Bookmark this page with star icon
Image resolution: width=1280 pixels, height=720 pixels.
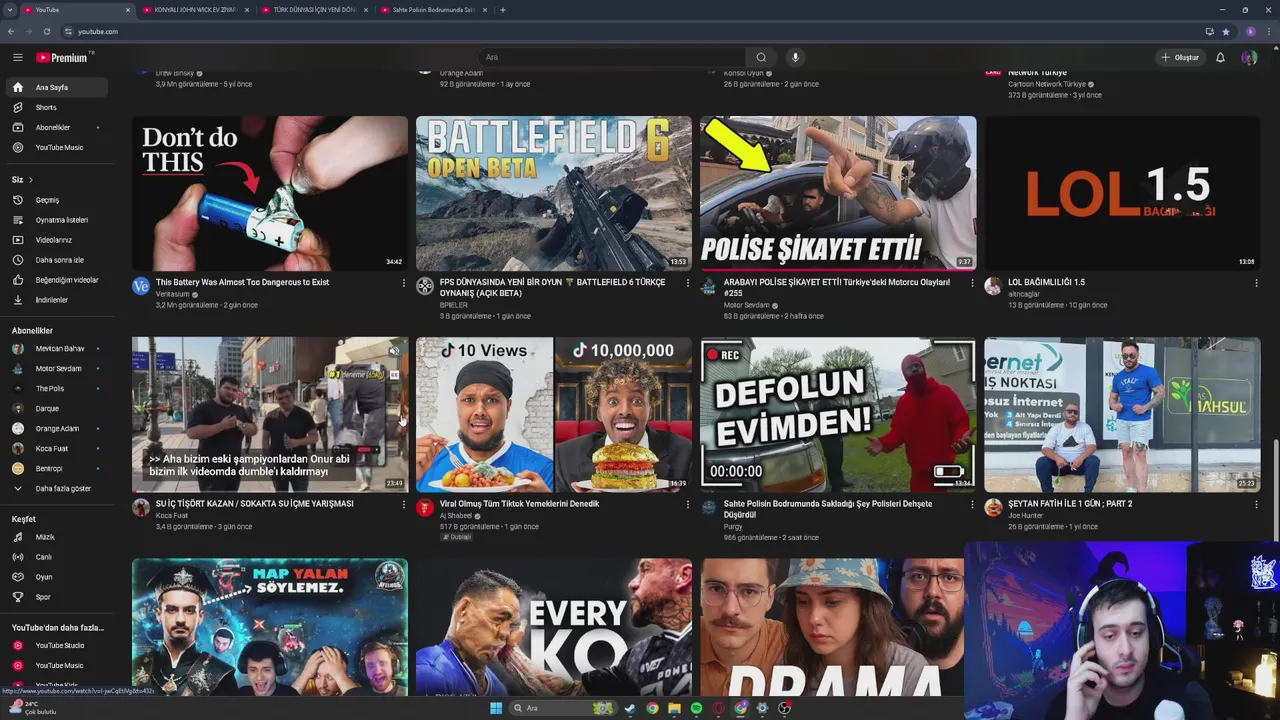coord(1226,31)
